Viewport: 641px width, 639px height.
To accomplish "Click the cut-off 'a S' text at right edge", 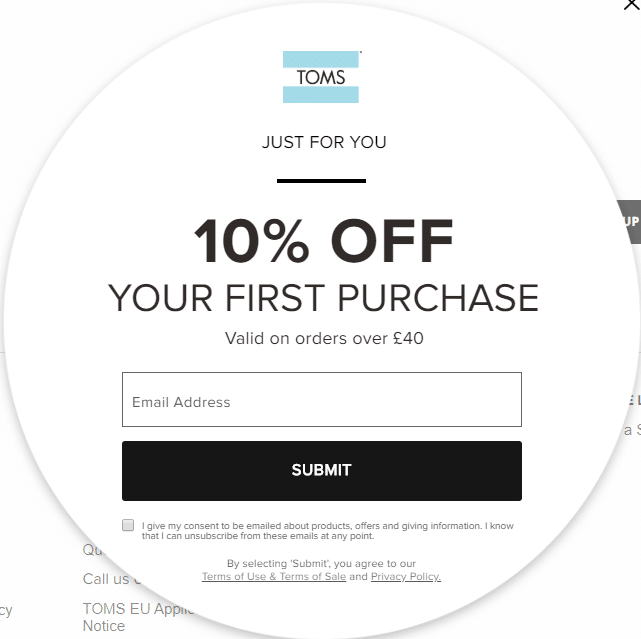I will coord(632,430).
